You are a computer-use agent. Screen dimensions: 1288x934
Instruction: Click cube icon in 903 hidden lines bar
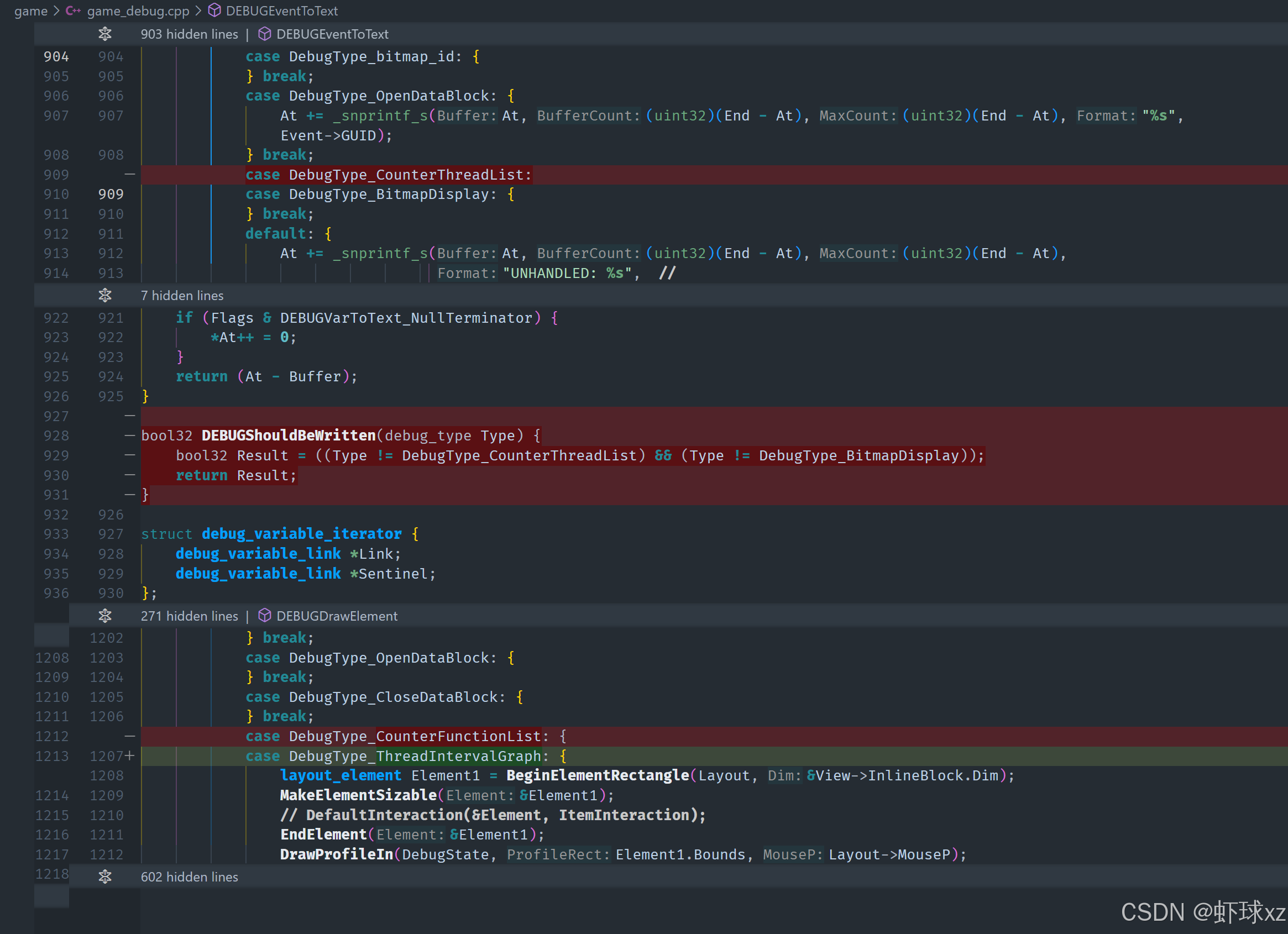[x=265, y=34]
